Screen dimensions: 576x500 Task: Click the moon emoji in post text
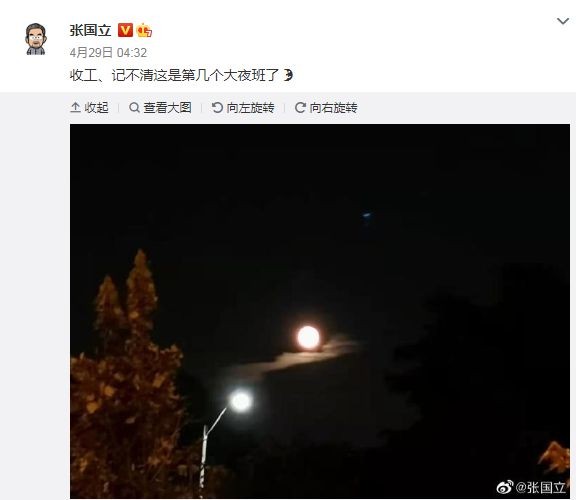pyautogui.click(x=288, y=75)
